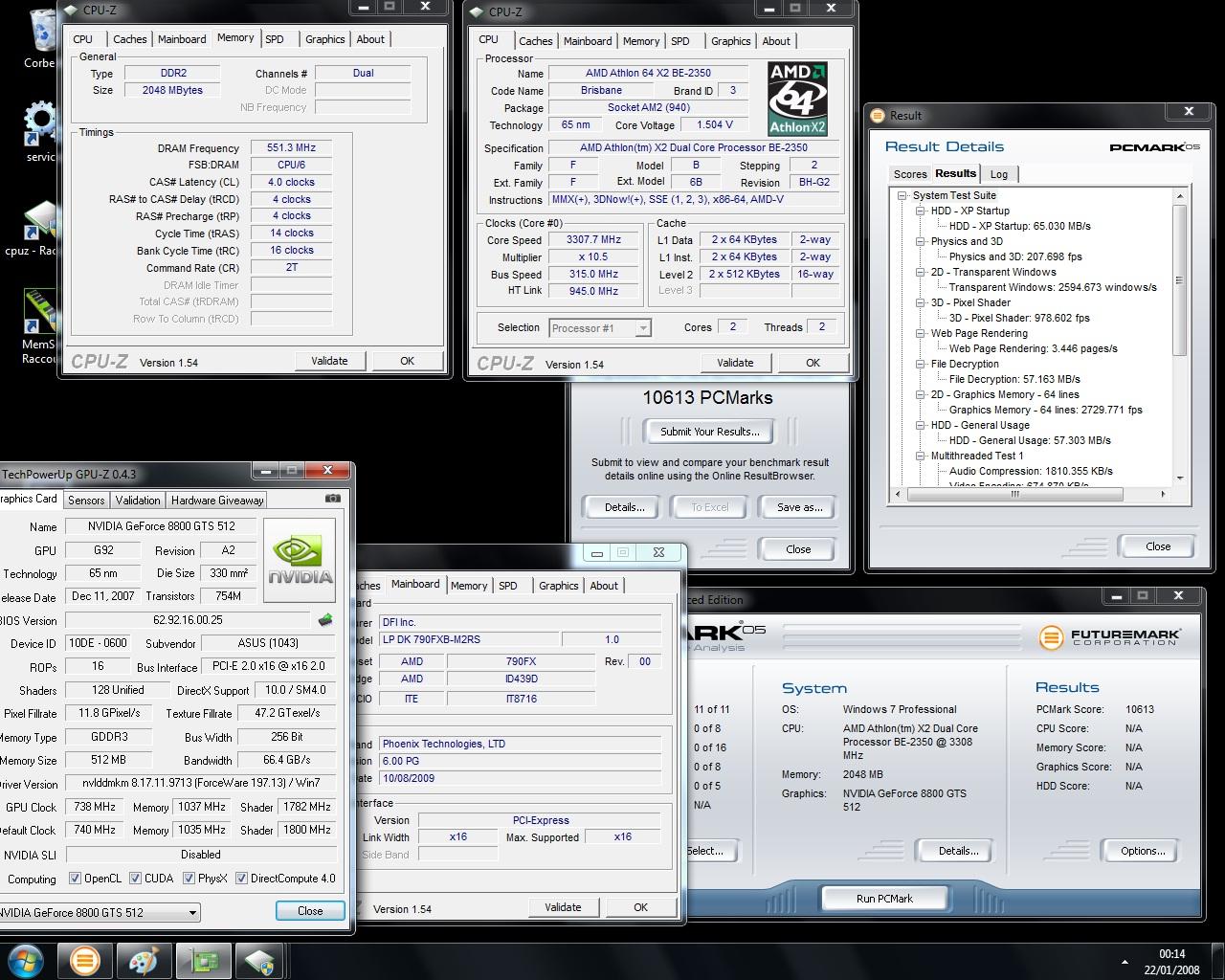Collapse the System Test Suite node
The height and width of the screenshot is (980, 1225).
[902, 195]
